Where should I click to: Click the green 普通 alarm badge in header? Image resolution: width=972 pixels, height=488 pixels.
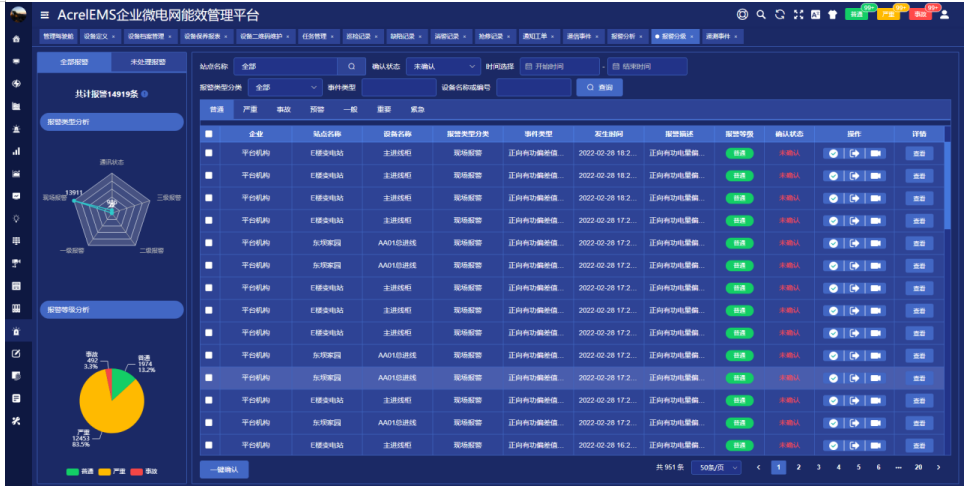(856, 14)
